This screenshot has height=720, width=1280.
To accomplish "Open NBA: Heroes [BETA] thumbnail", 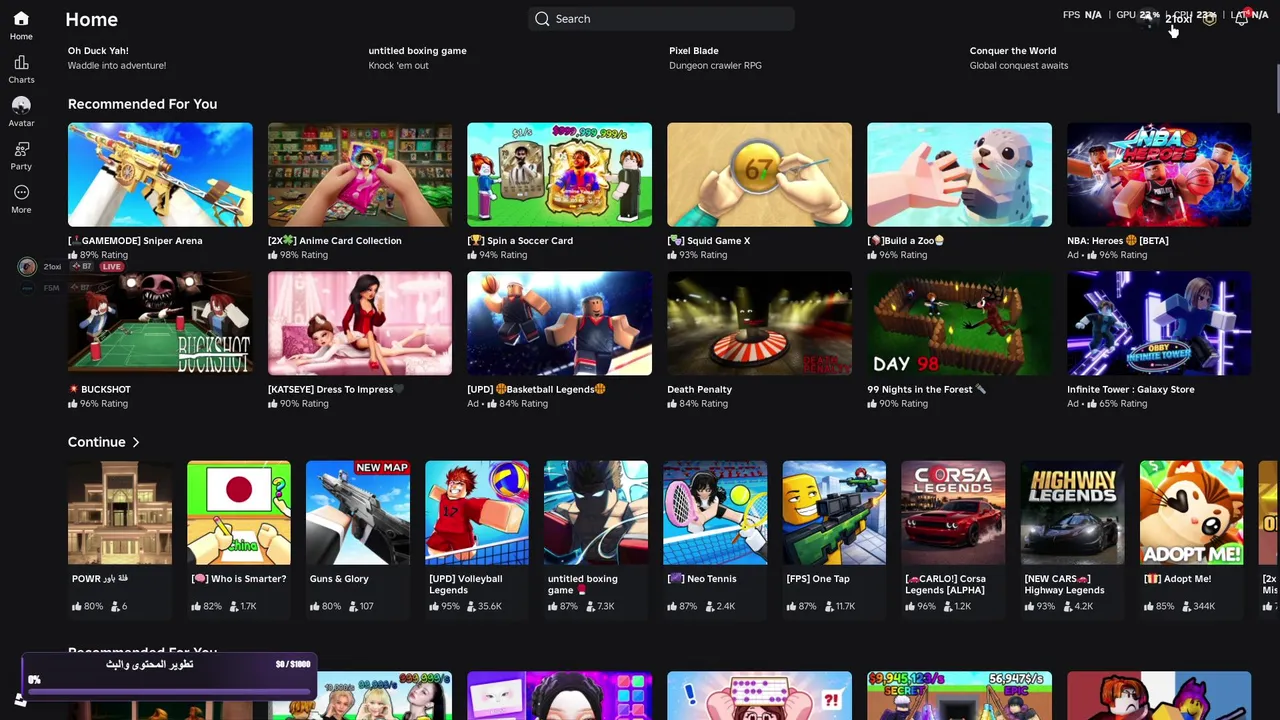I will (1159, 175).
